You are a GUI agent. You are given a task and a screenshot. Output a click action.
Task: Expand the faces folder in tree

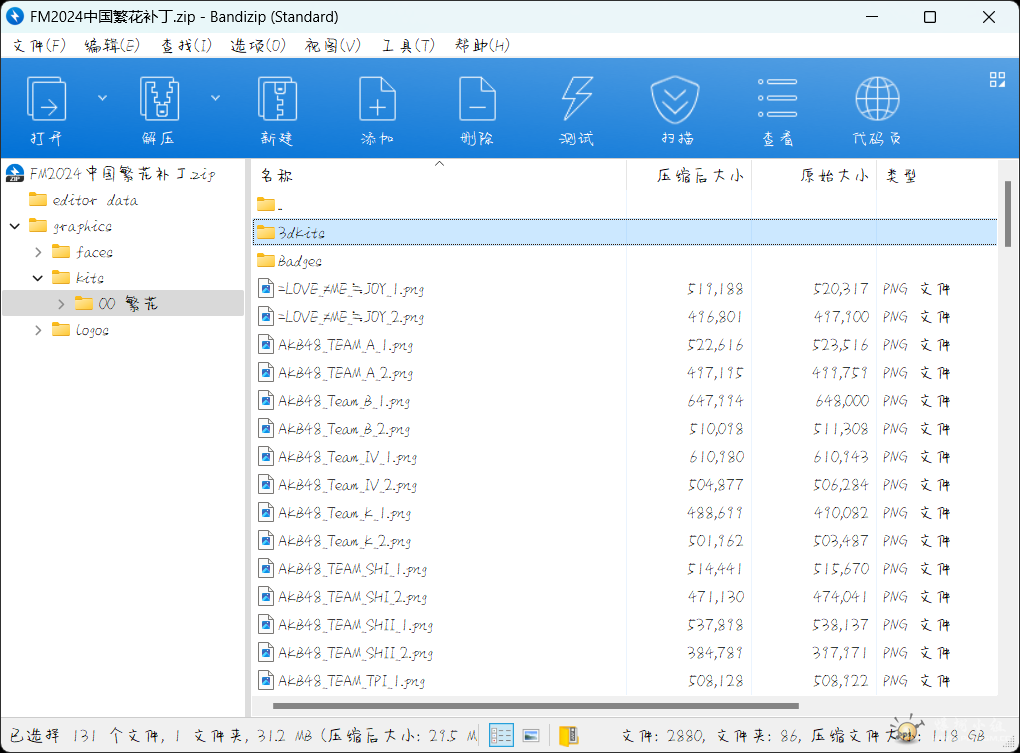(38, 252)
